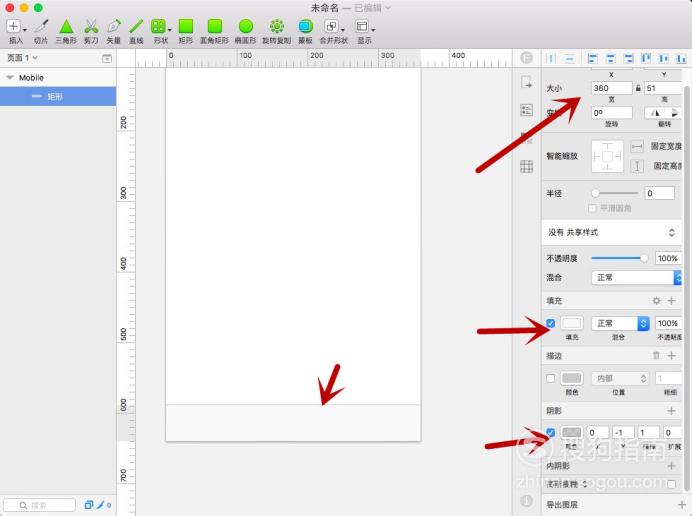Select the 三角形 triangle shape tool
The height and width of the screenshot is (516, 692).
click(x=66, y=31)
